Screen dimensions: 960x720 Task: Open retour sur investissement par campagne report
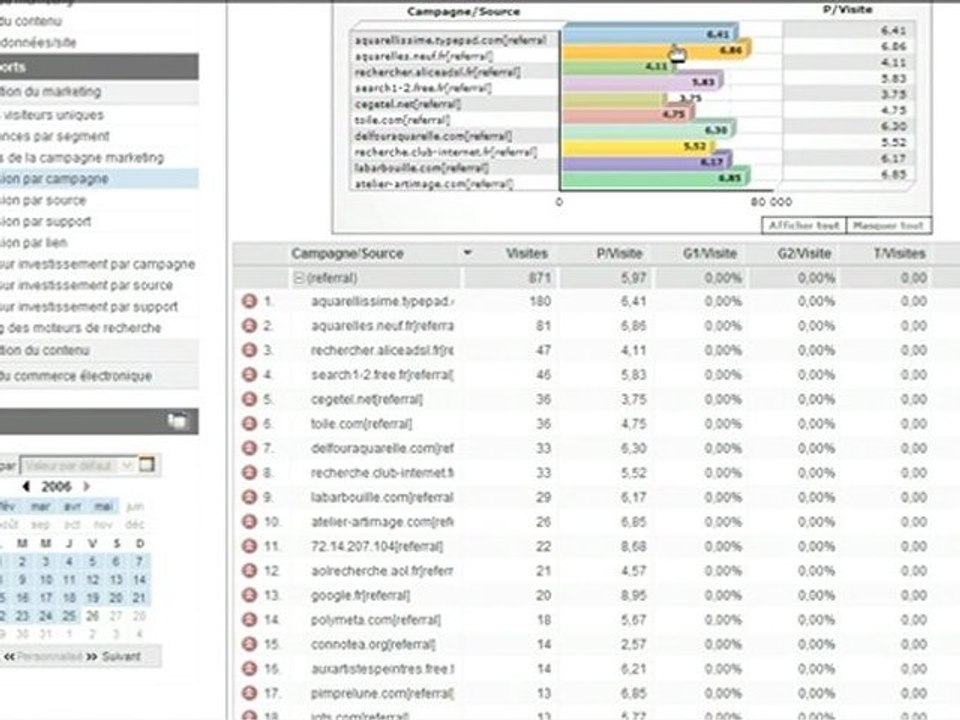click(98, 264)
